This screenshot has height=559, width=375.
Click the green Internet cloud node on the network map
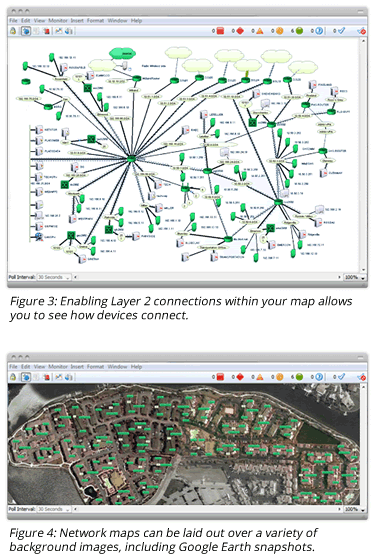coord(123,54)
